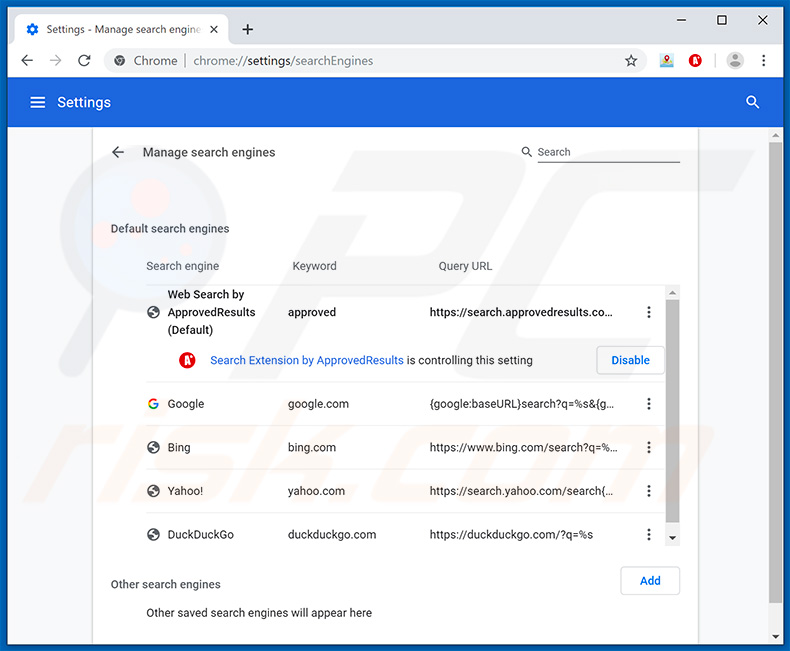Click the 'approved' keyword cell
This screenshot has width=790, height=651.
click(x=312, y=312)
